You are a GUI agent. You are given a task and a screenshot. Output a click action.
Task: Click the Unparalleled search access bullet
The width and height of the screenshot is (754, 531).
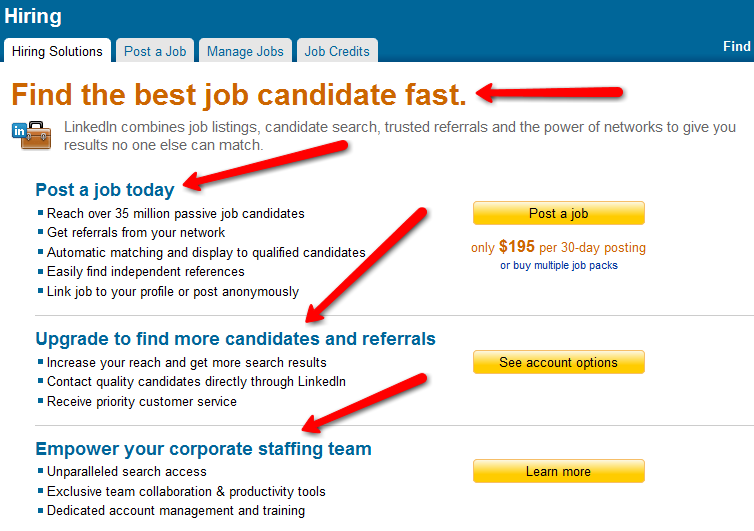[x=127, y=472]
